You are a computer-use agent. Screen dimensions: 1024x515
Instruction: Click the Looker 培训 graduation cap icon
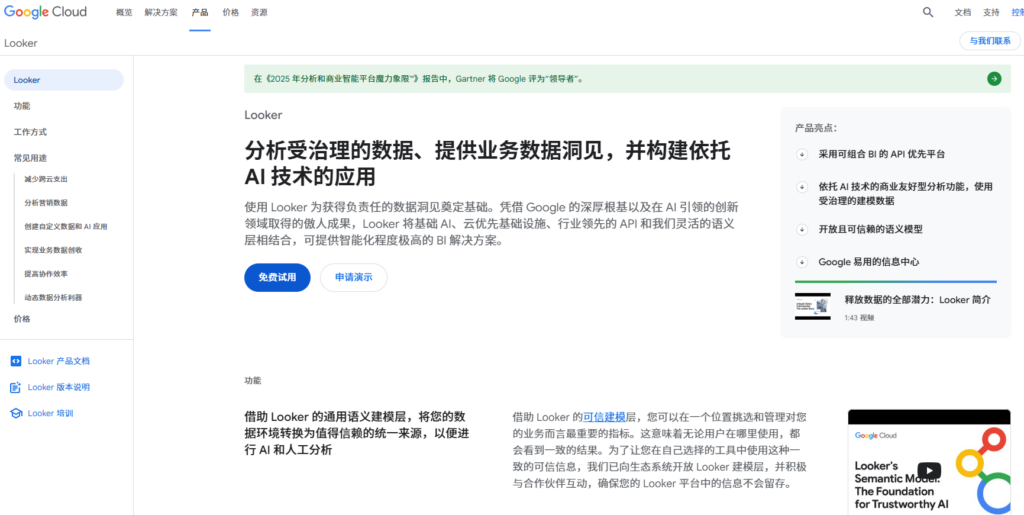tap(15, 413)
